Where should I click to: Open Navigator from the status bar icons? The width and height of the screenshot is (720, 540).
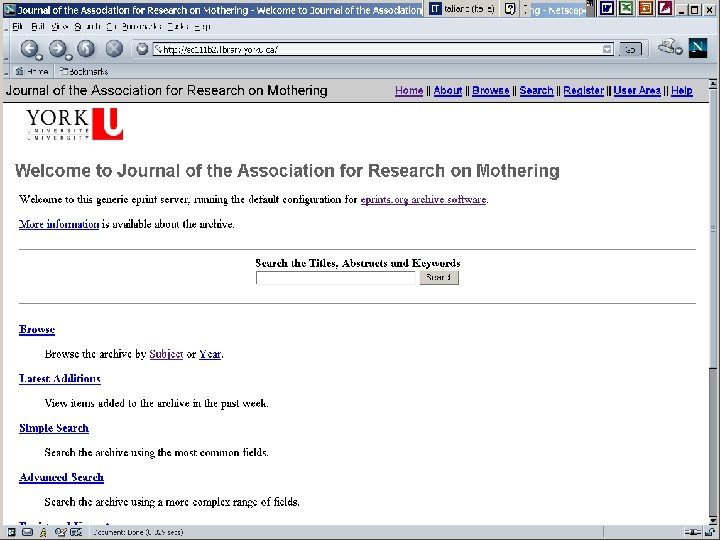[x=11, y=532]
